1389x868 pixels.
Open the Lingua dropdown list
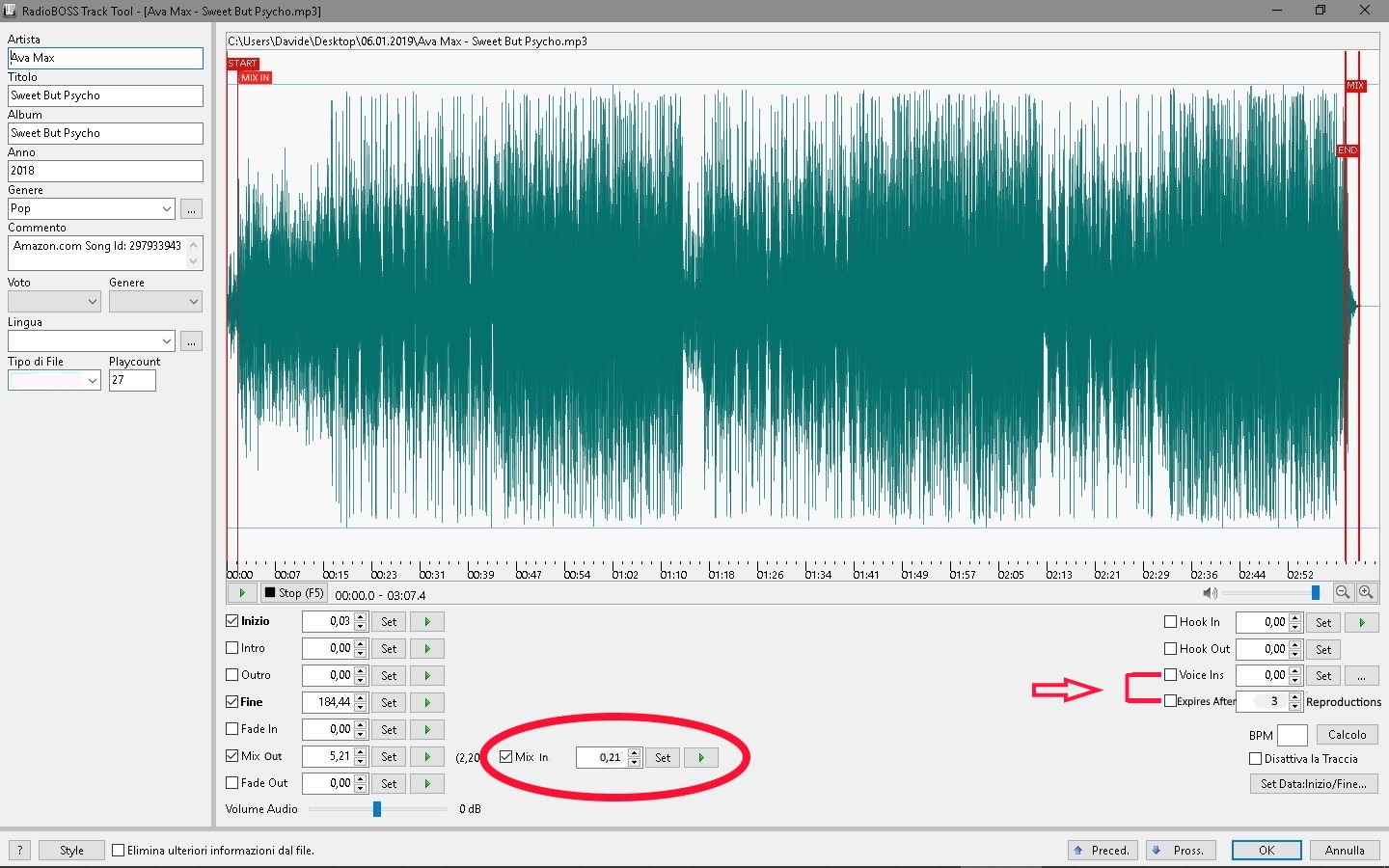(167, 341)
